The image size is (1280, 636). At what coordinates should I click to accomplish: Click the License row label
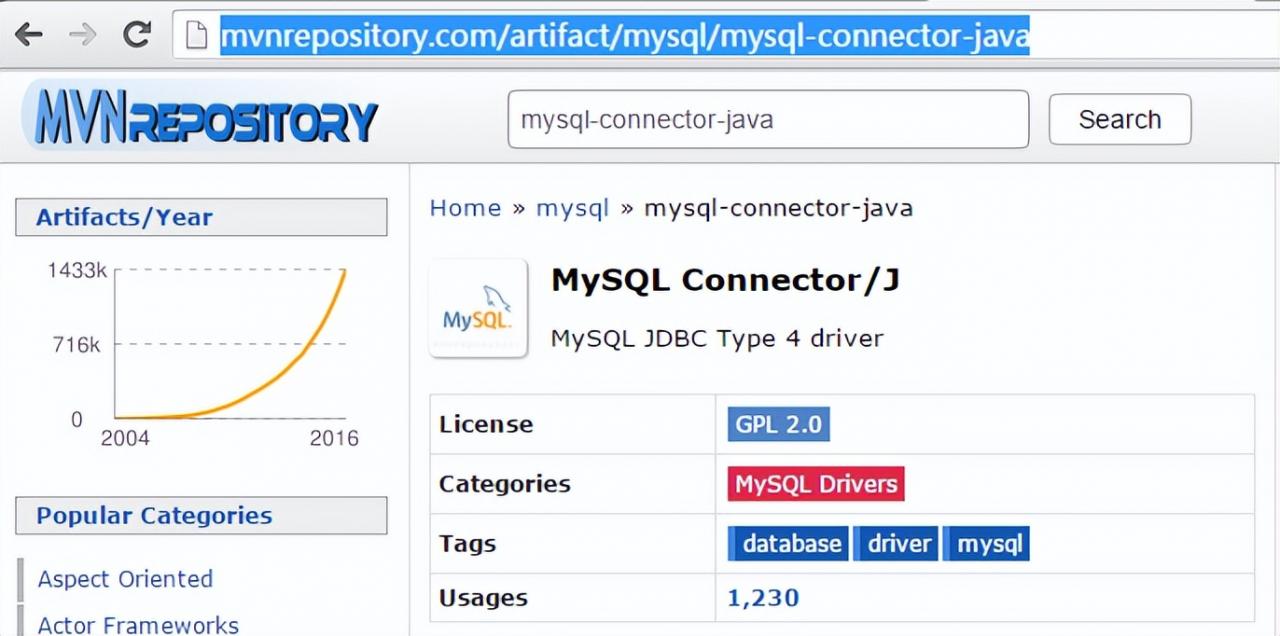click(x=486, y=424)
